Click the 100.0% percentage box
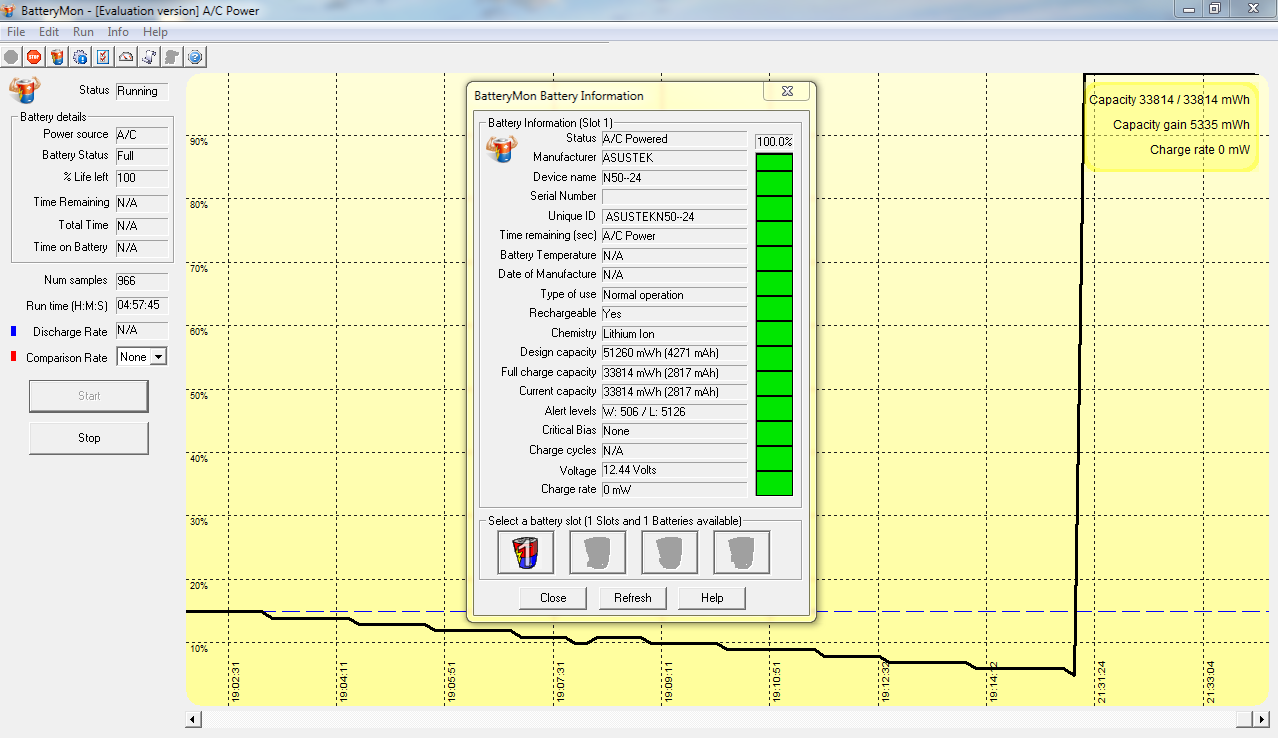Image resolution: width=1278 pixels, height=738 pixels. point(774,142)
